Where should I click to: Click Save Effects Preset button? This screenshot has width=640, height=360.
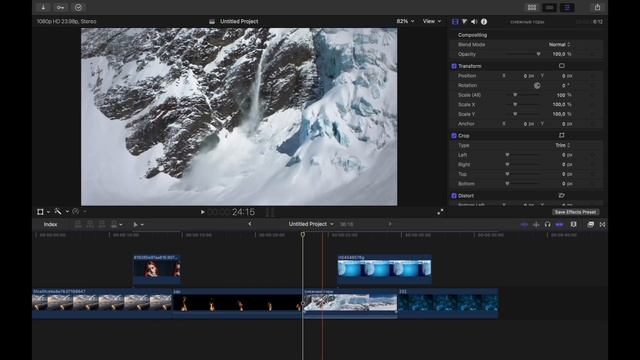(x=575, y=212)
